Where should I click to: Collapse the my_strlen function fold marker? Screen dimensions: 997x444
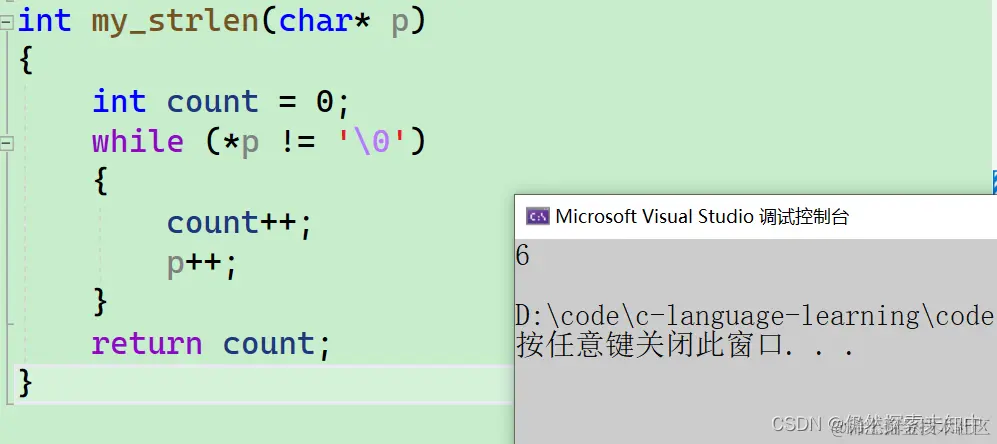(6, 24)
